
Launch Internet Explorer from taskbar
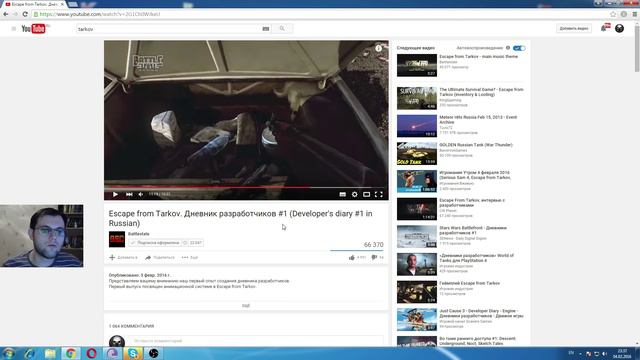[x=29, y=353]
